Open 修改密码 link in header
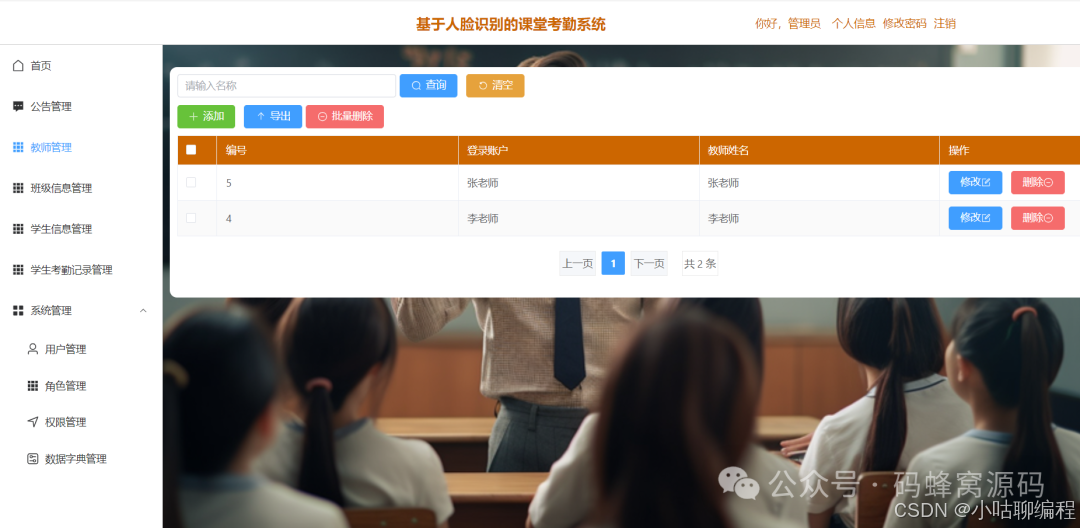1080x528 pixels. click(x=904, y=23)
